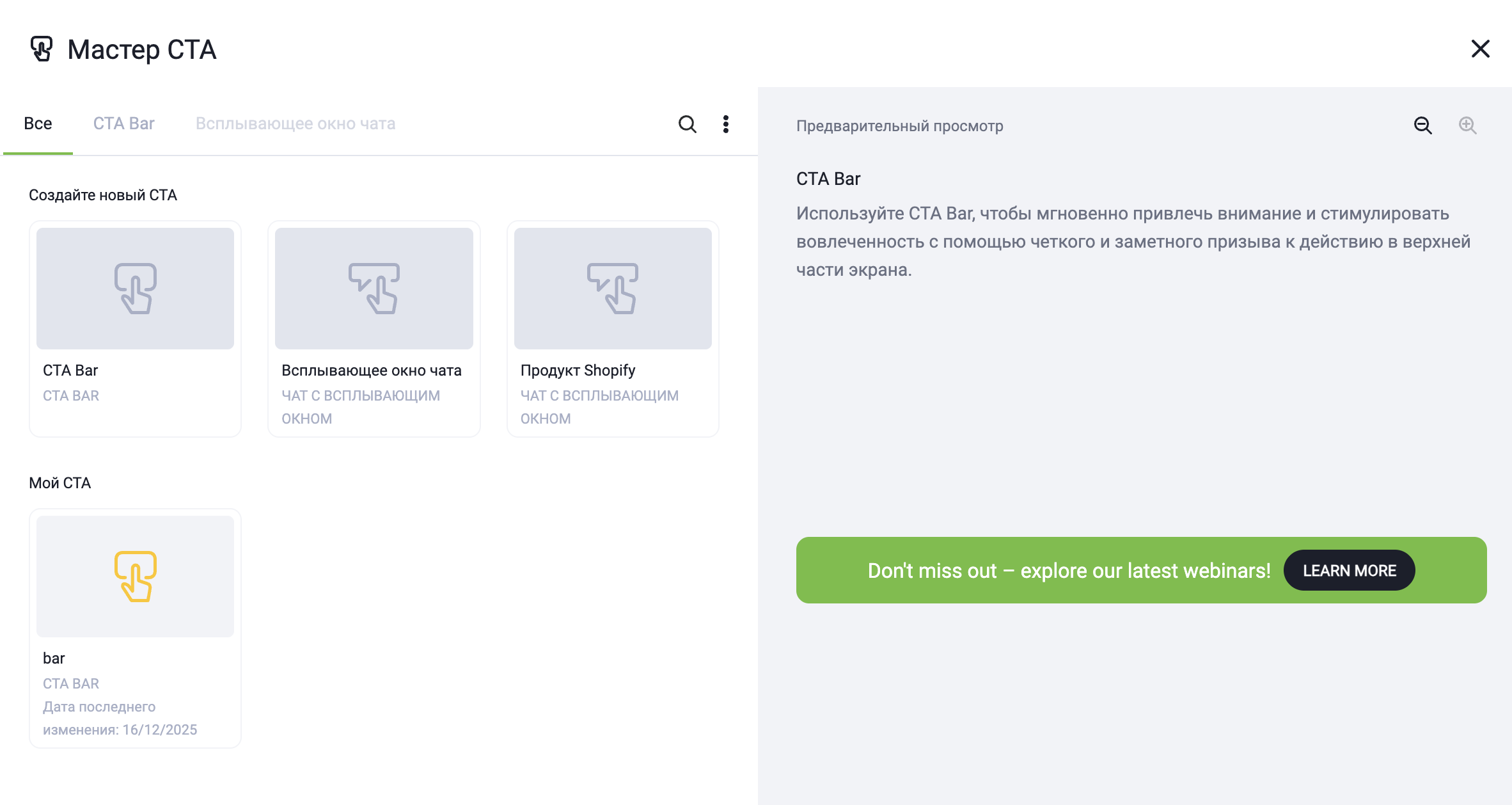Switch to the CTA Bar tab

point(123,124)
